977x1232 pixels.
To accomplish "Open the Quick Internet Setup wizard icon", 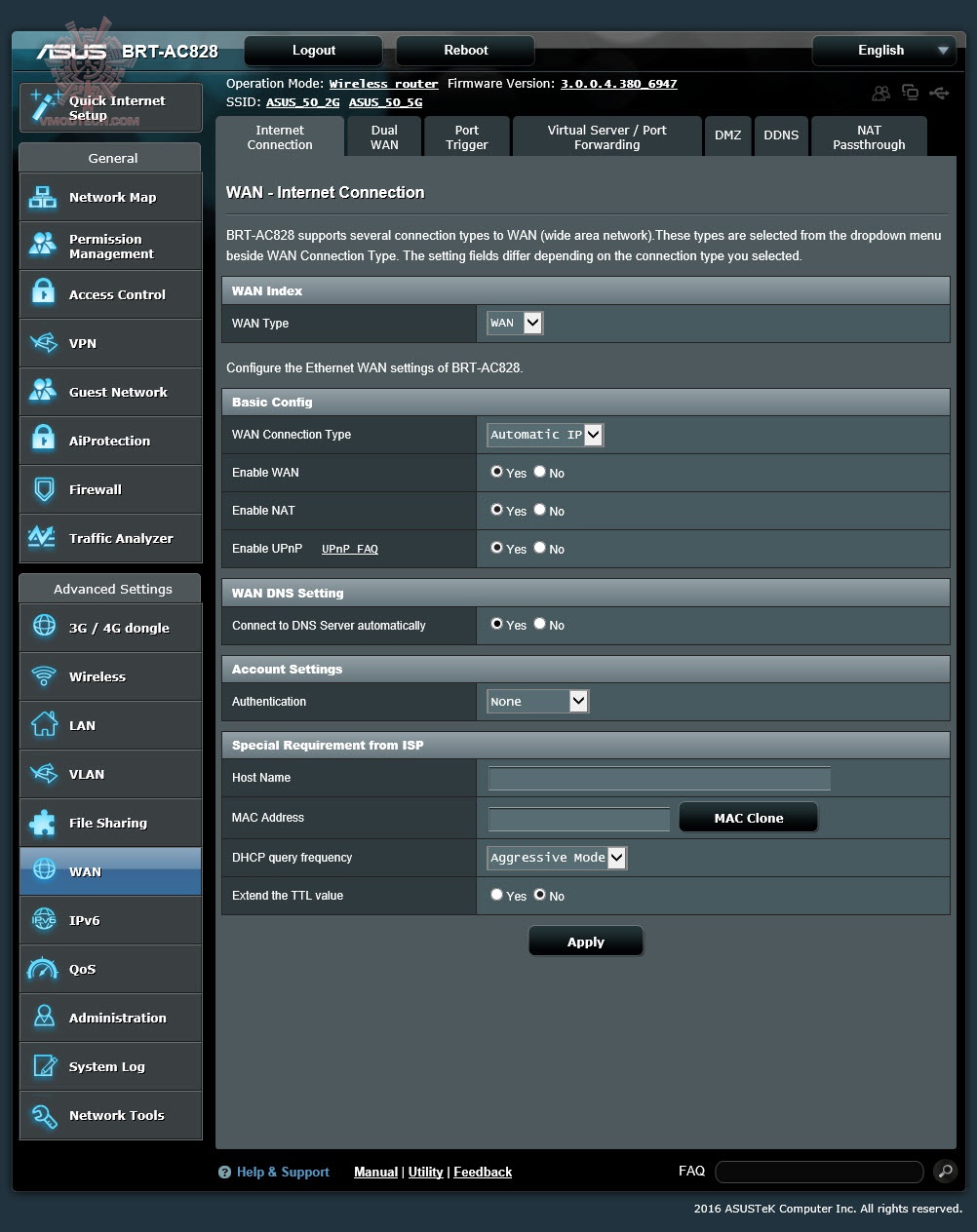I will point(44,105).
